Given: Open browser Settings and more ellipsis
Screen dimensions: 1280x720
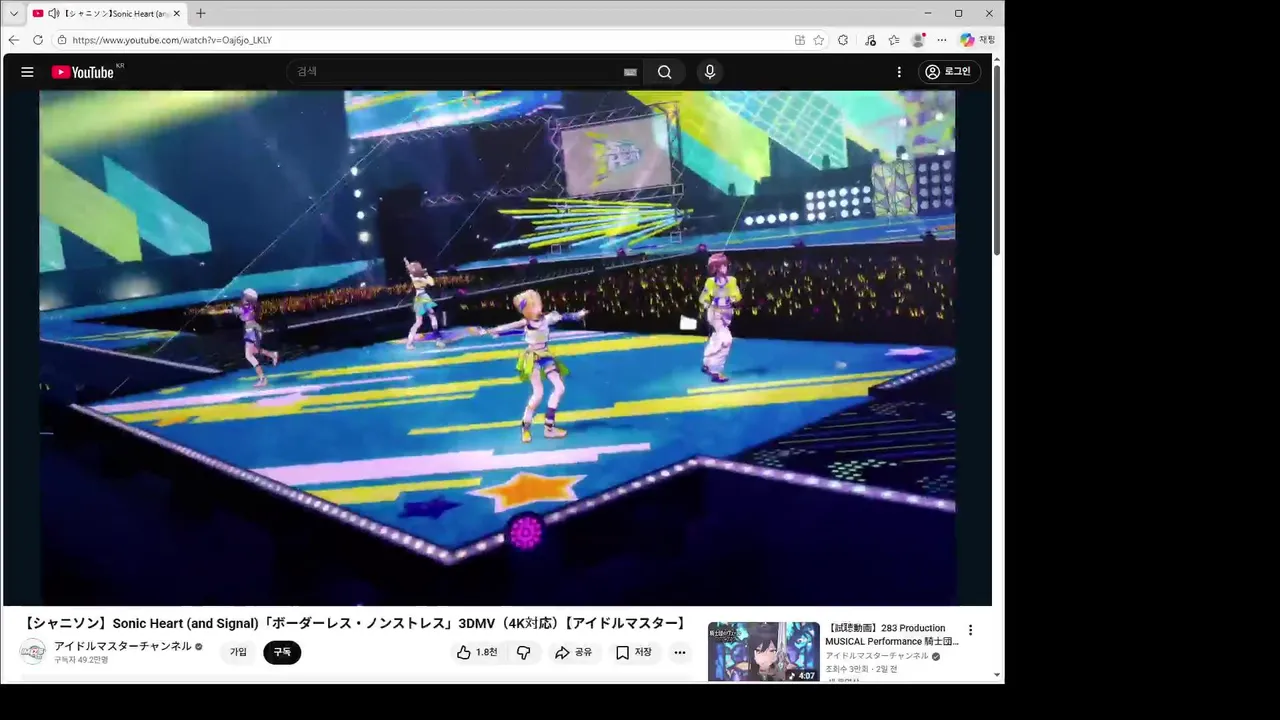Looking at the screenshot, I should (x=942, y=40).
